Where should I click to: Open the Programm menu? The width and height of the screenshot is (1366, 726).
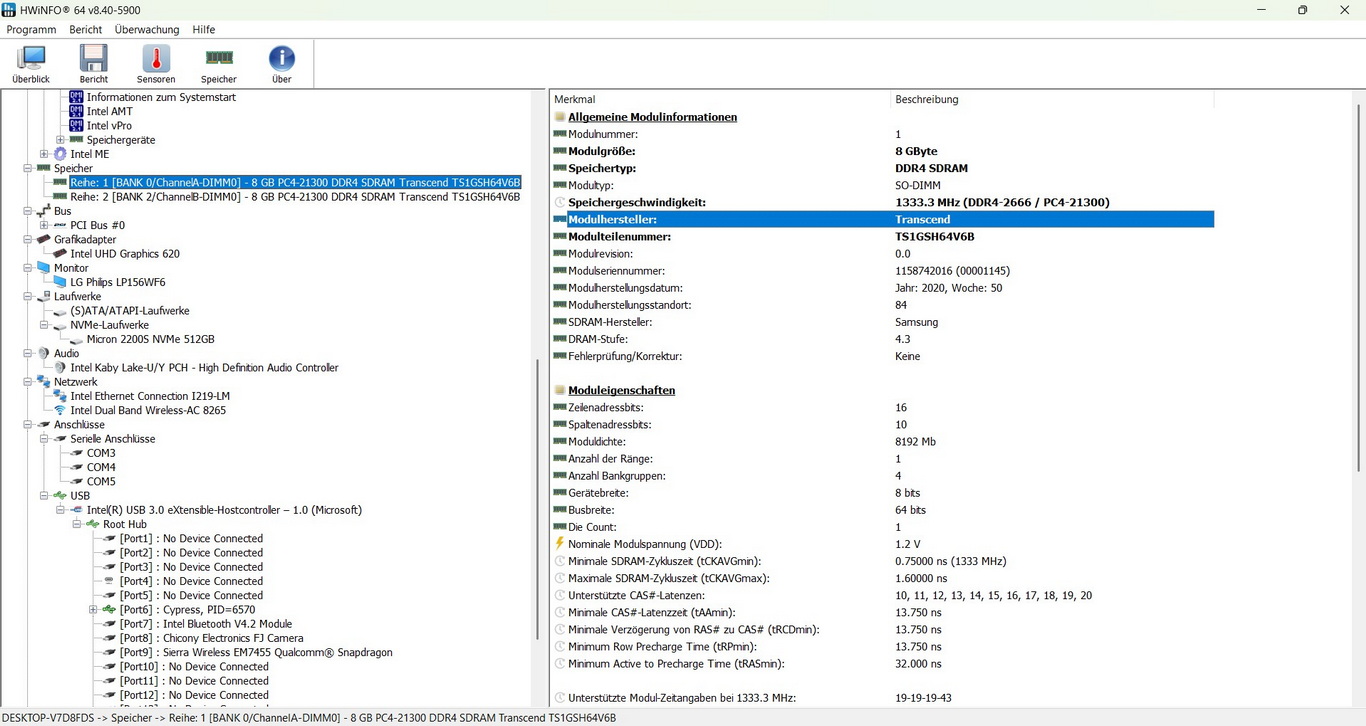point(31,30)
